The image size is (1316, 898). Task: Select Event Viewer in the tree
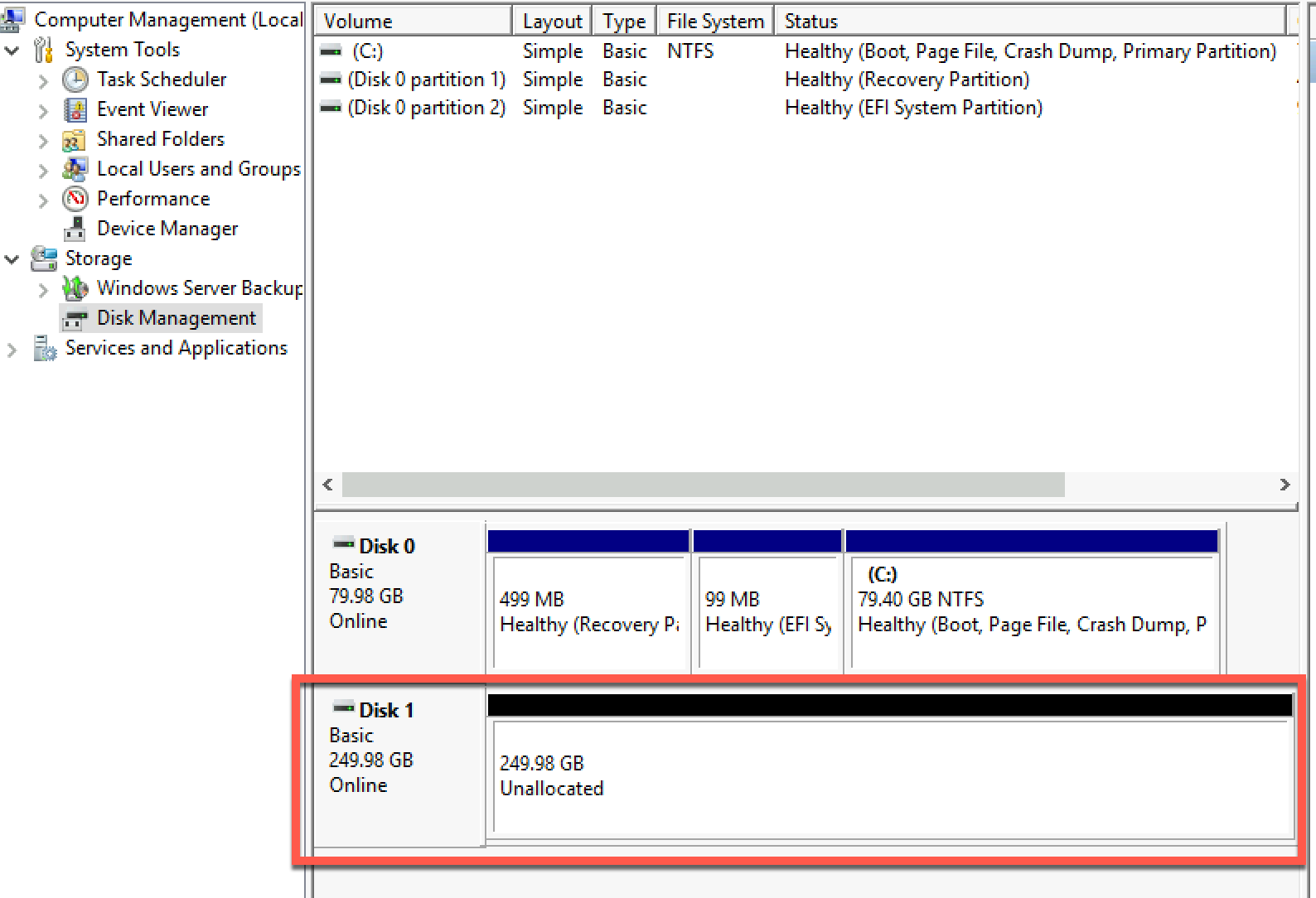point(152,109)
